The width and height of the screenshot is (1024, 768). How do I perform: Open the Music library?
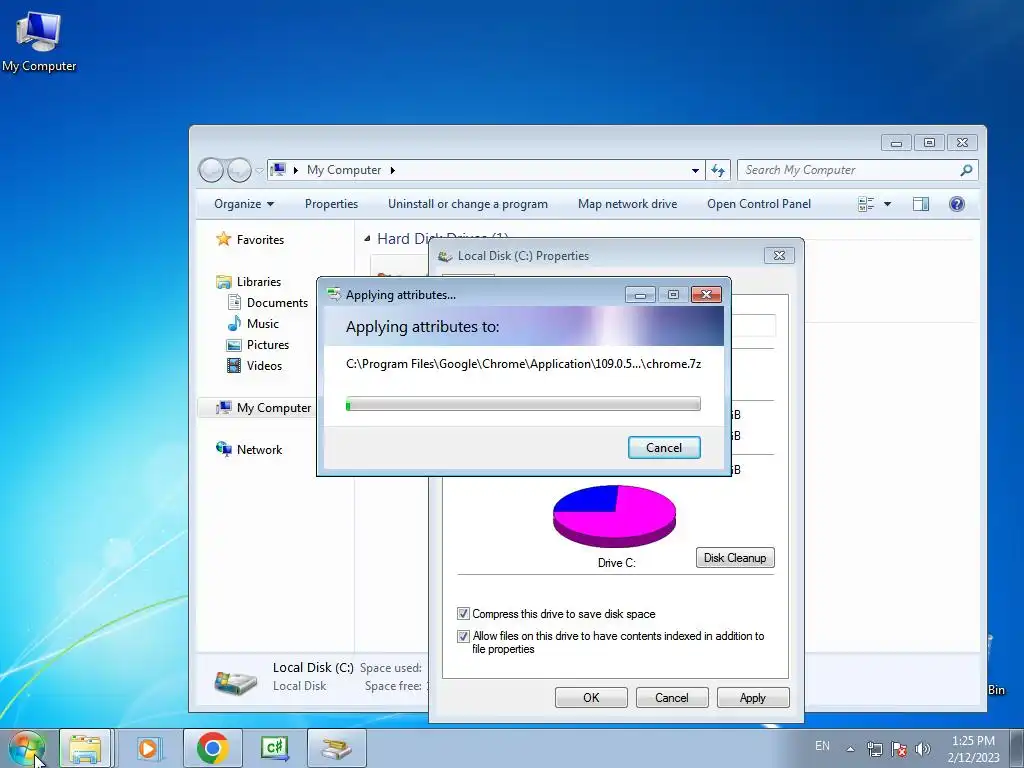(253, 323)
